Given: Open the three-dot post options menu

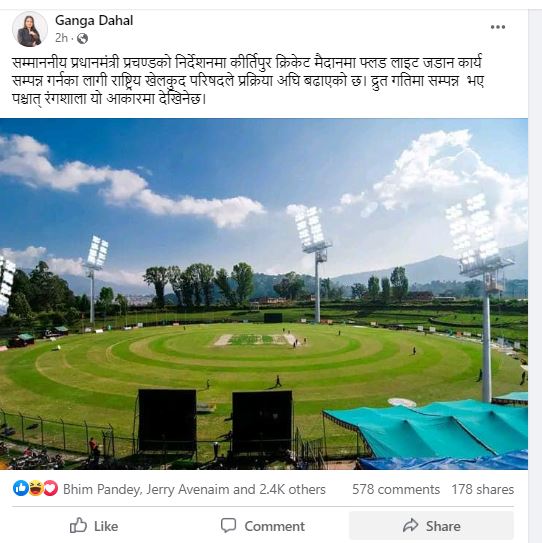Looking at the screenshot, I should click(x=498, y=27).
